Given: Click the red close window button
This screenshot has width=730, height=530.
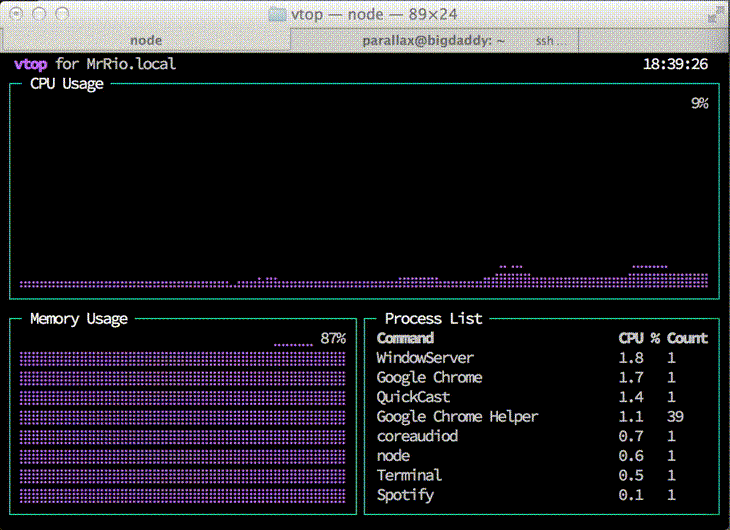Looking at the screenshot, I should pyautogui.click(x=16, y=14).
